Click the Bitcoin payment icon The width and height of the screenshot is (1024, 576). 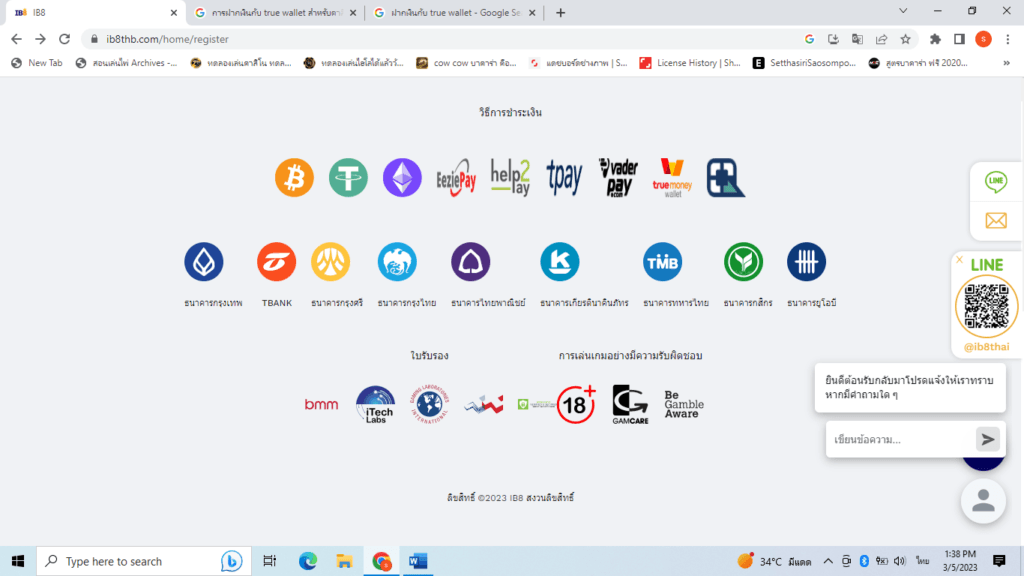(295, 178)
